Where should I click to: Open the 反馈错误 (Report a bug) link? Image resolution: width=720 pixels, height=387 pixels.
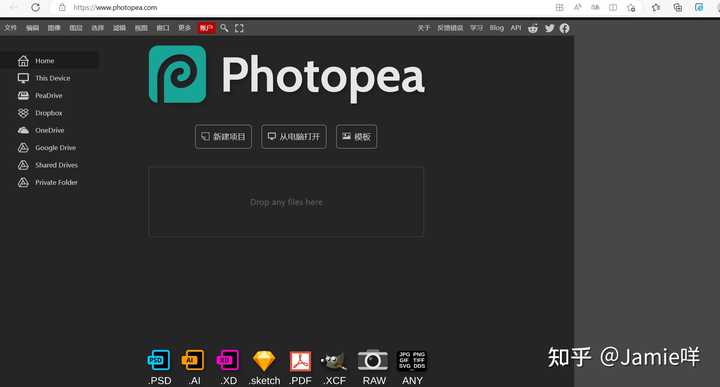450,28
